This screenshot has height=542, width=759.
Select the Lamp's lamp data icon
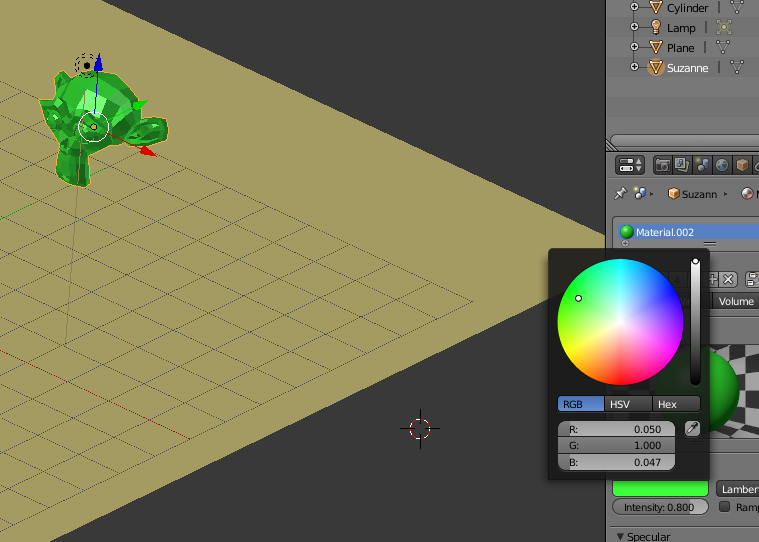click(x=724, y=27)
